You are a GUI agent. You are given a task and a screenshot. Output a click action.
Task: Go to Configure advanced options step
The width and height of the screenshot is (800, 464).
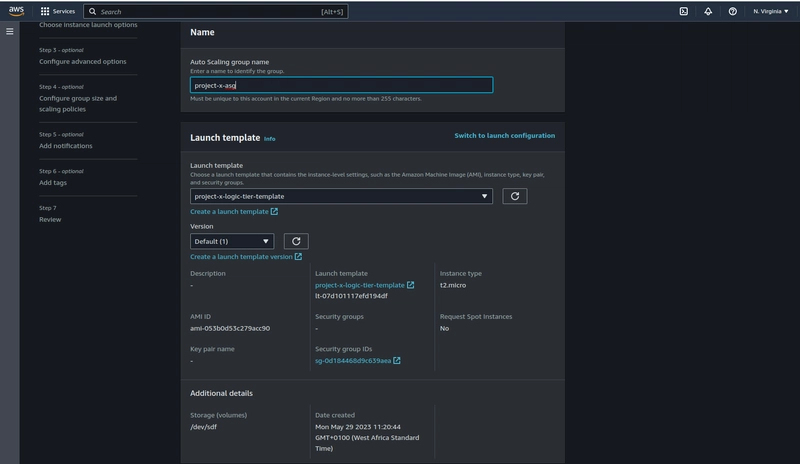click(x=83, y=61)
